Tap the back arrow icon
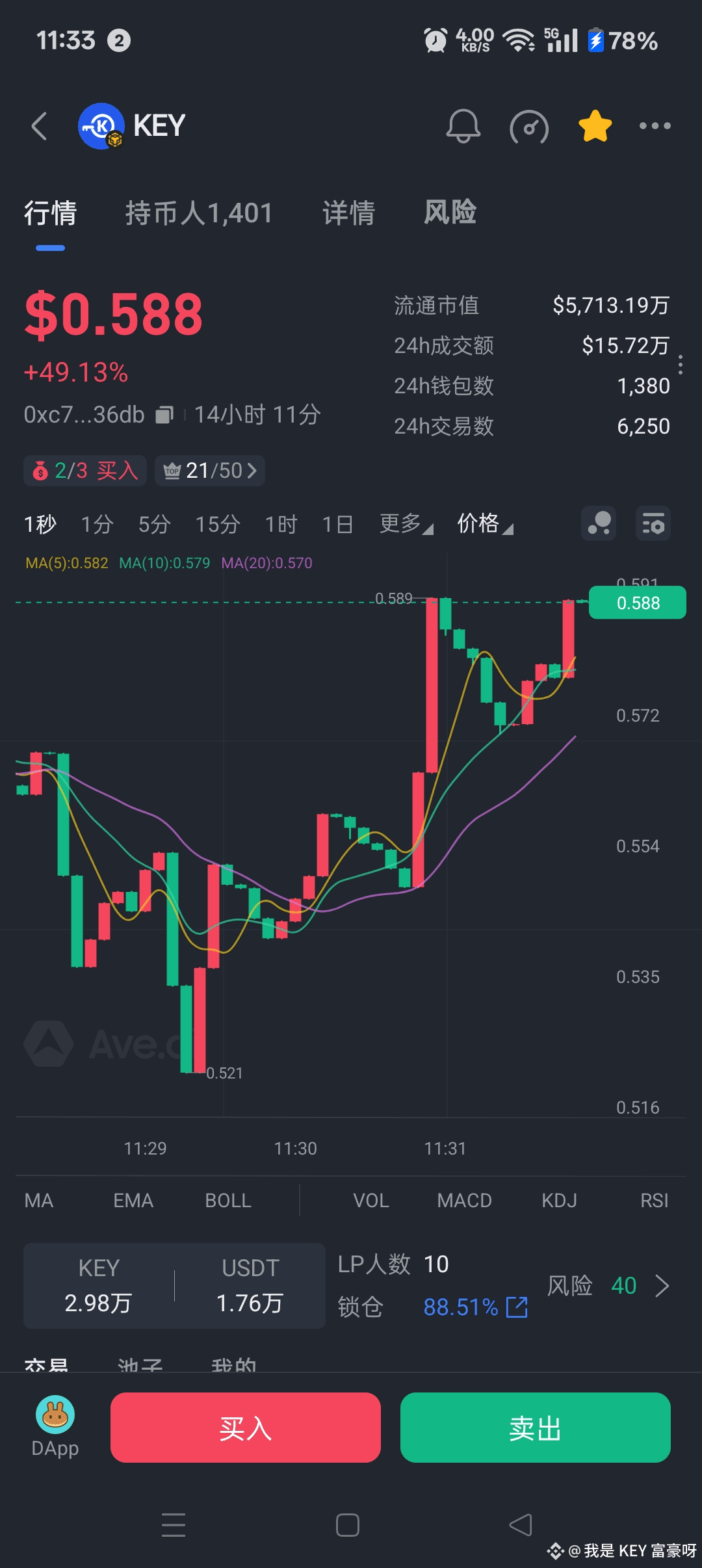This screenshot has height=1568, width=702. 40,126
